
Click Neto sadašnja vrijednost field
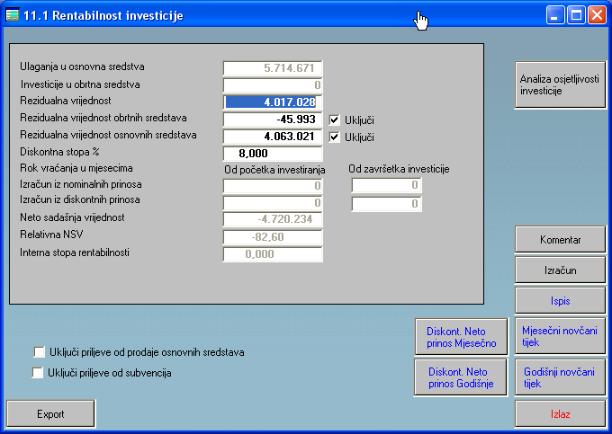(x=272, y=219)
